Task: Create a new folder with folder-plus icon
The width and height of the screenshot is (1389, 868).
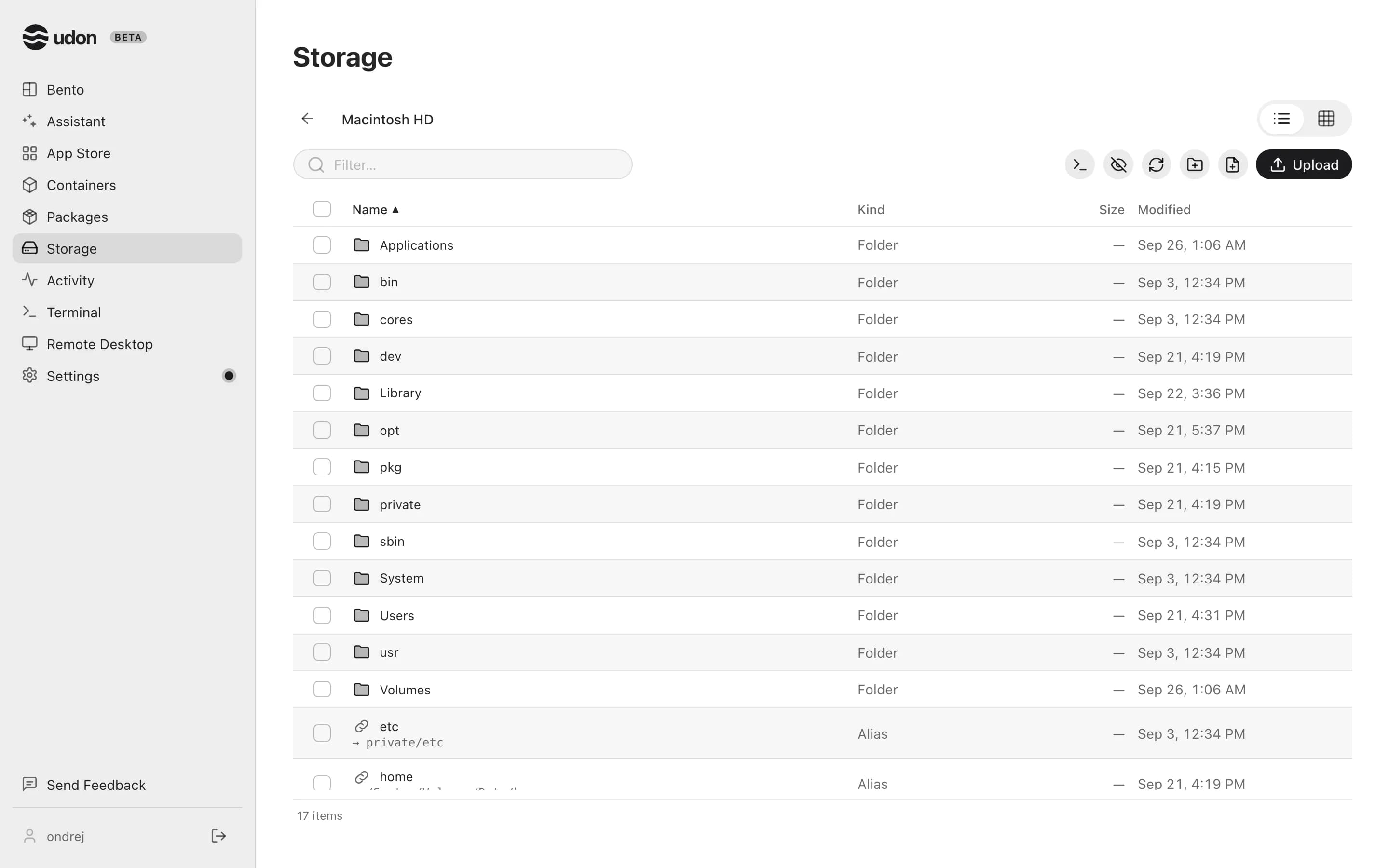Action: (1195, 165)
